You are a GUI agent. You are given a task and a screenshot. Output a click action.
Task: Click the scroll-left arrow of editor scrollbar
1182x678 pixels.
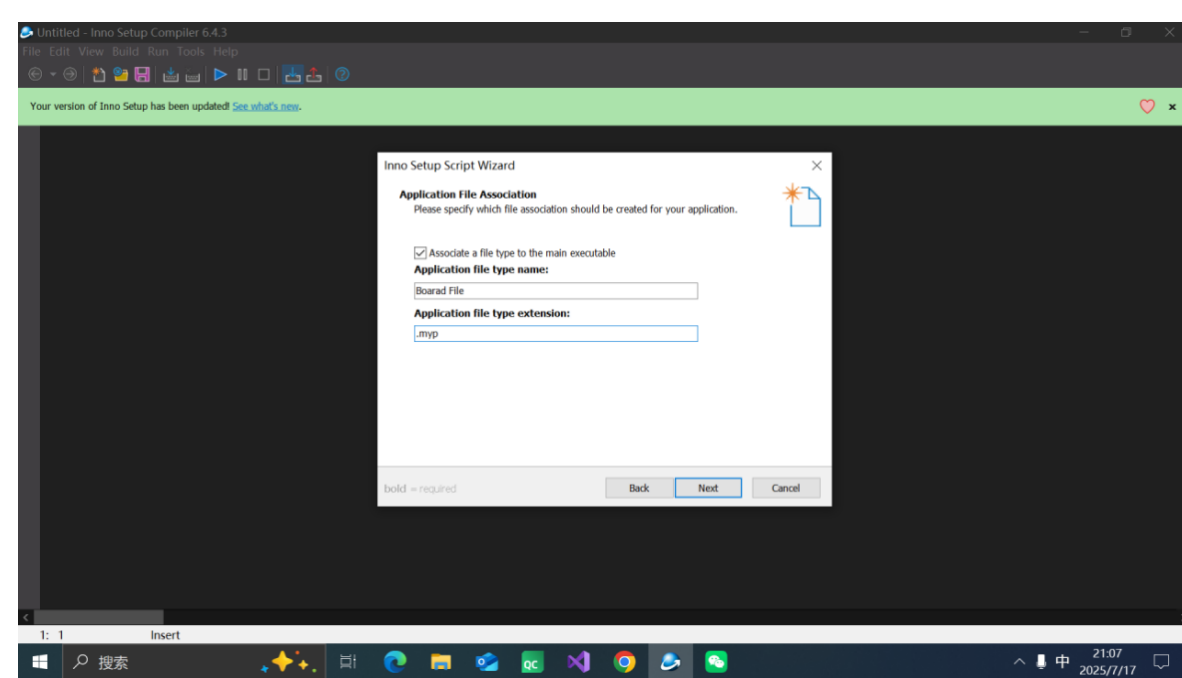[x=26, y=617]
